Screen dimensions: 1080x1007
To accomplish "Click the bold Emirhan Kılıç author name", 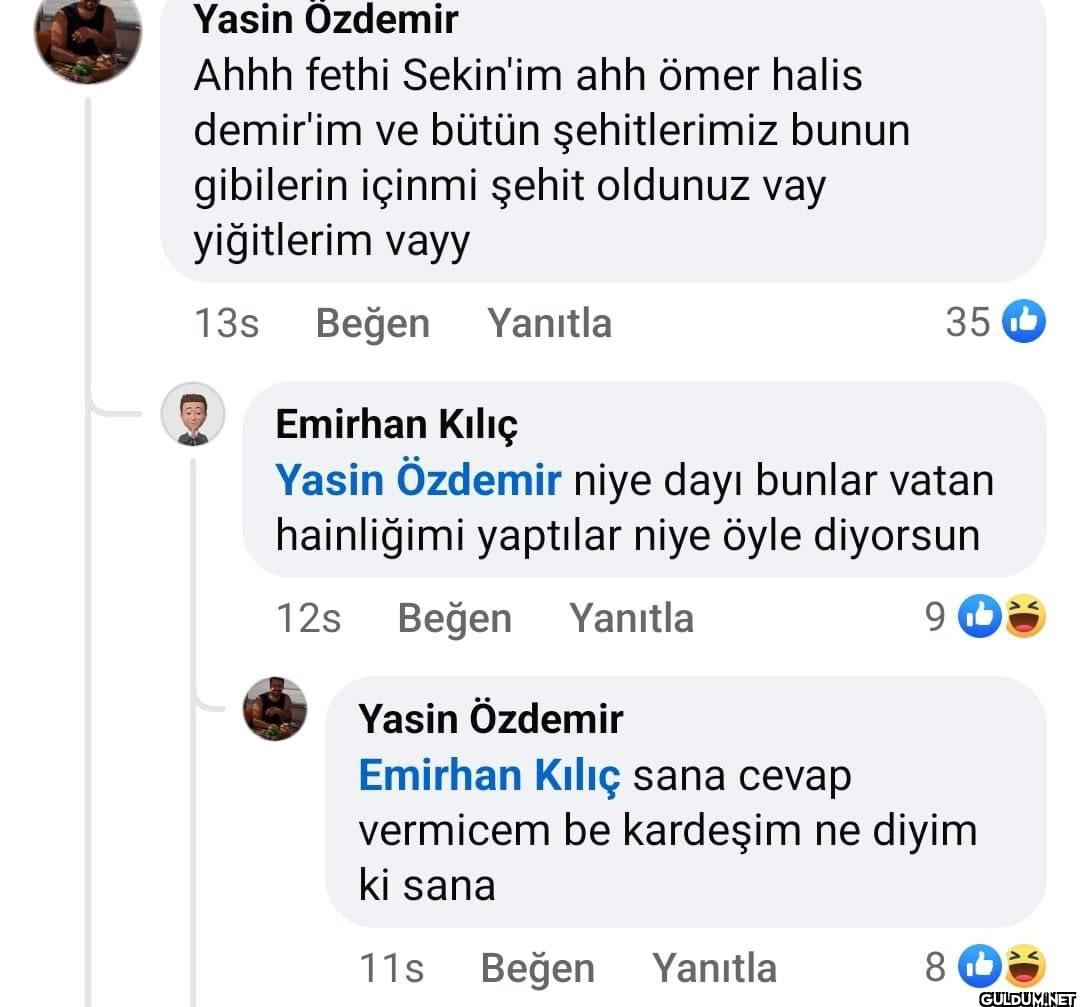I will pos(396,425).
